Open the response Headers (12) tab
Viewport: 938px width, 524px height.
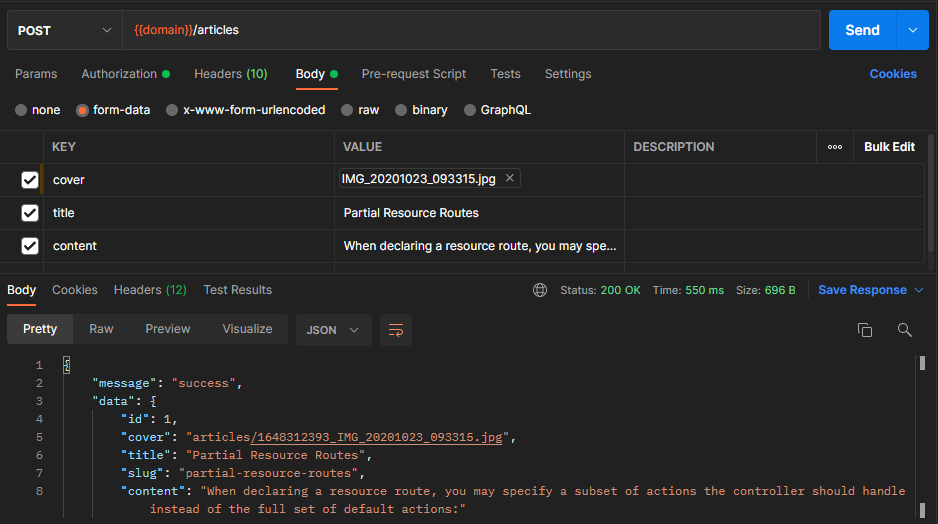[150, 290]
